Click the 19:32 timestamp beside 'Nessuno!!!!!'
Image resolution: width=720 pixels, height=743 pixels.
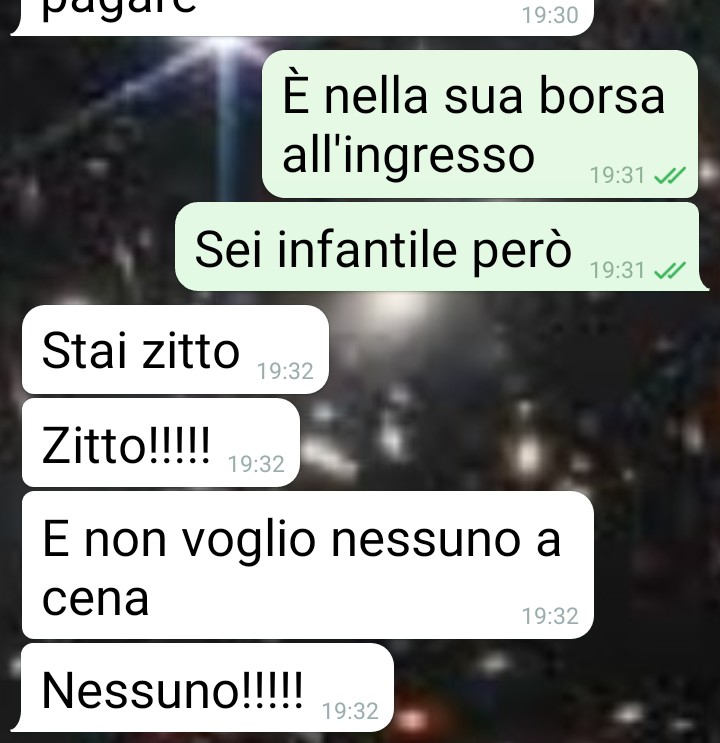pyautogui.click(x=350, y=711)
